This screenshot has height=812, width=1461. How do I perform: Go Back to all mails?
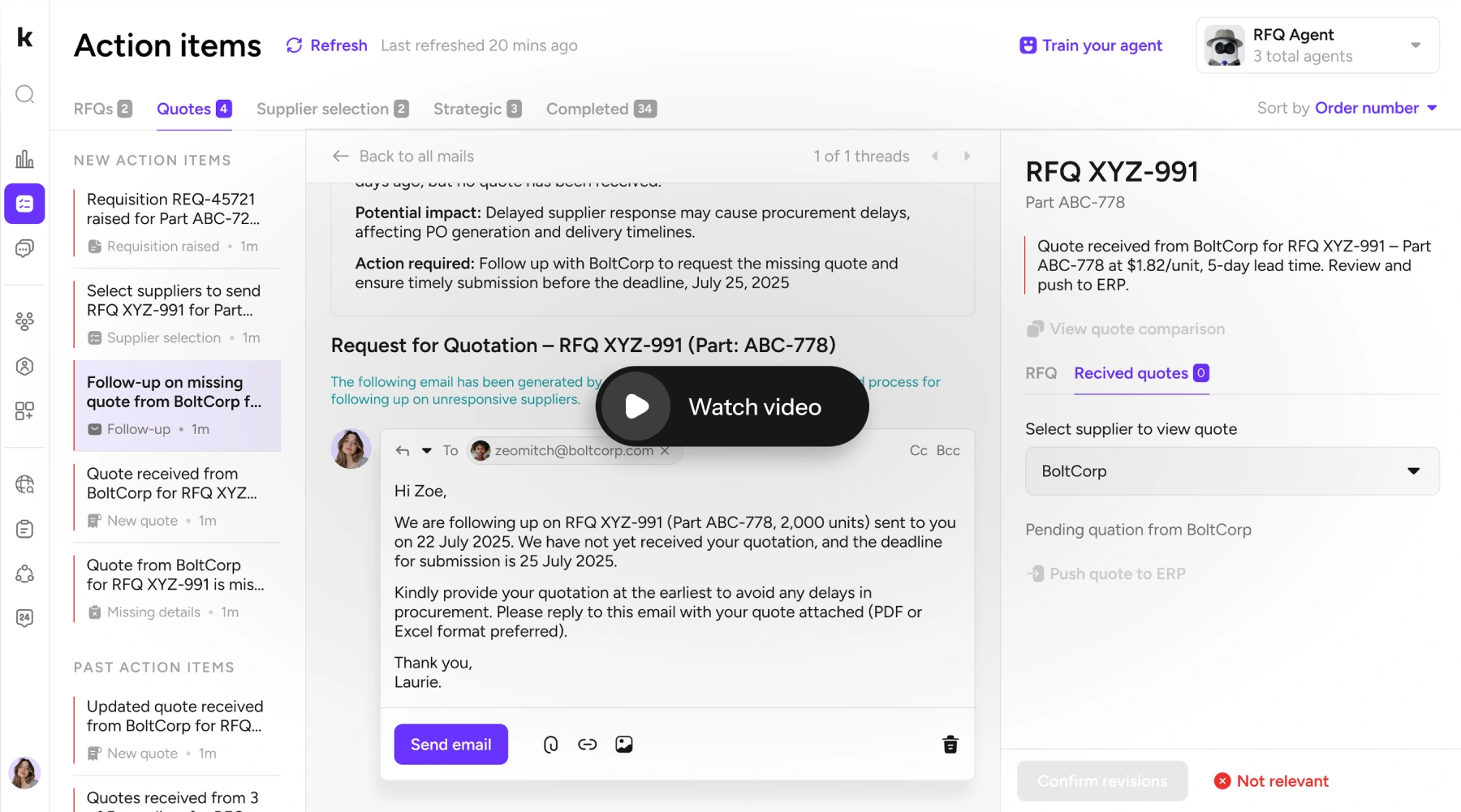403,157
